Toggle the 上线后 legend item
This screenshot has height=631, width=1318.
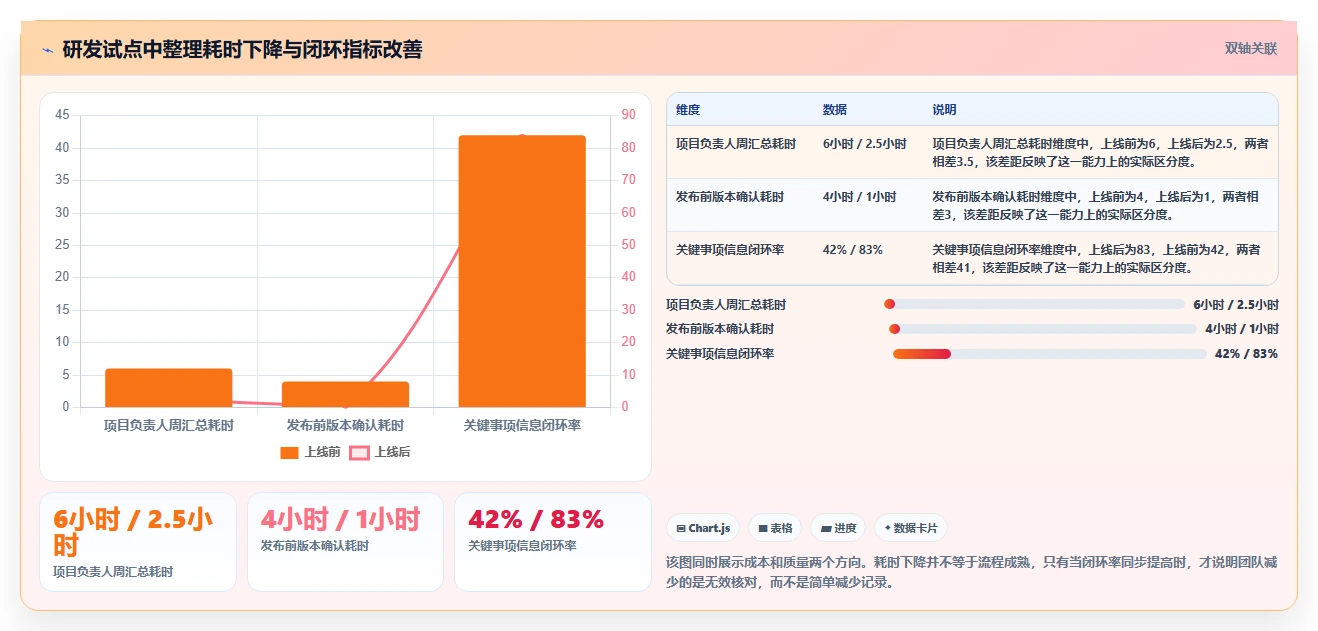(x=379, y=452)
